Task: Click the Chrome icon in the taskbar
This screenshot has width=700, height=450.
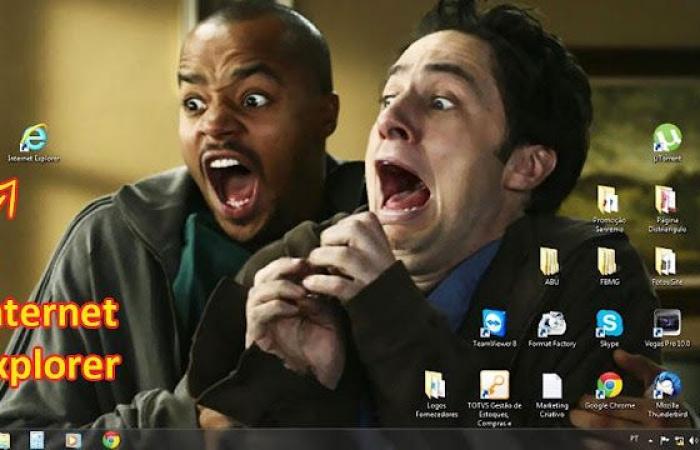Action: (x=111, y=440)
